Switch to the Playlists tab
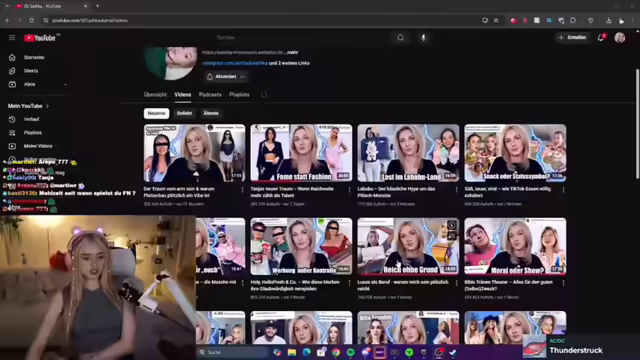Viewport: 640px width, 360px height. pyautogui.click(x=239, y=95)
